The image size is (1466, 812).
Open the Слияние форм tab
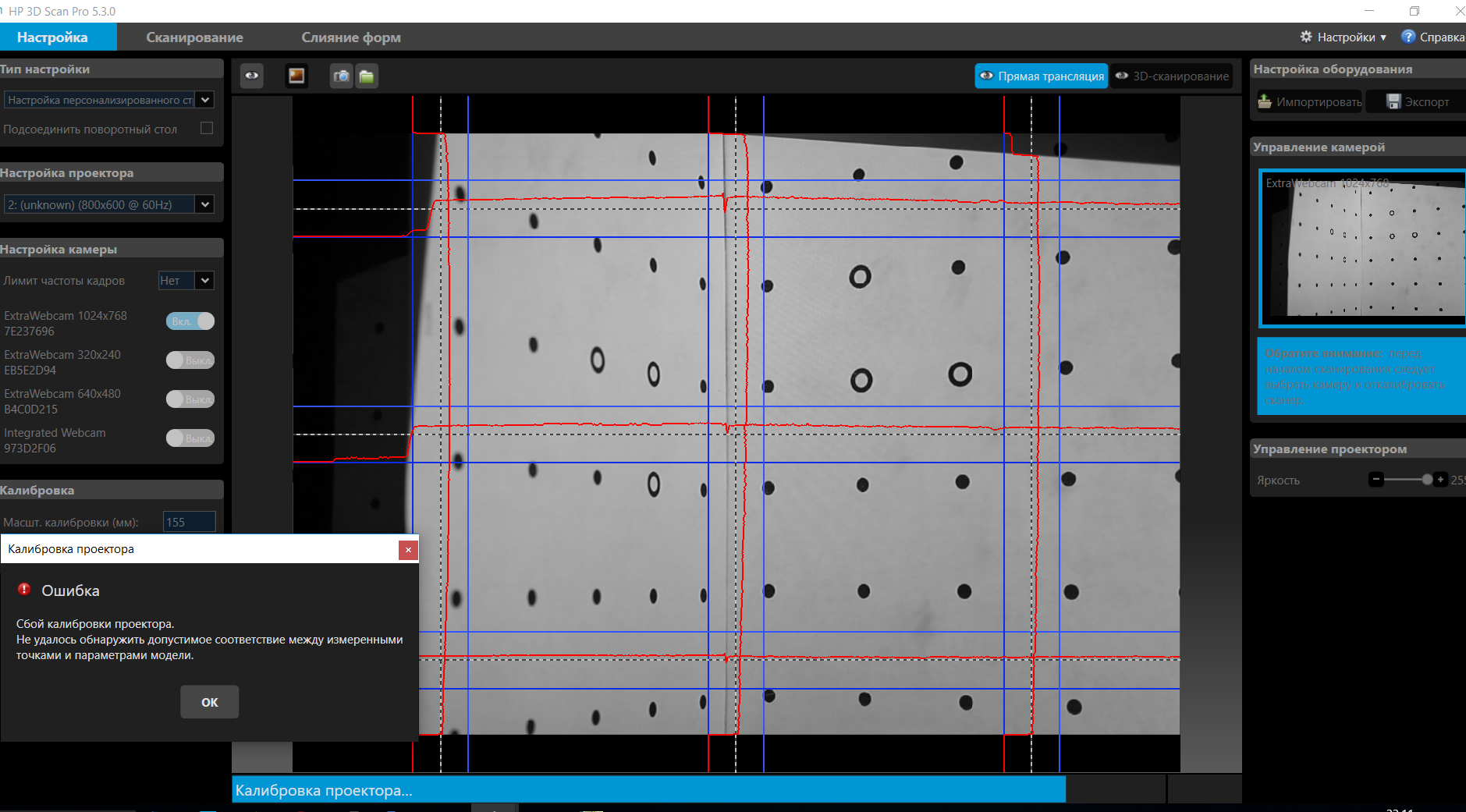[351, 37]
